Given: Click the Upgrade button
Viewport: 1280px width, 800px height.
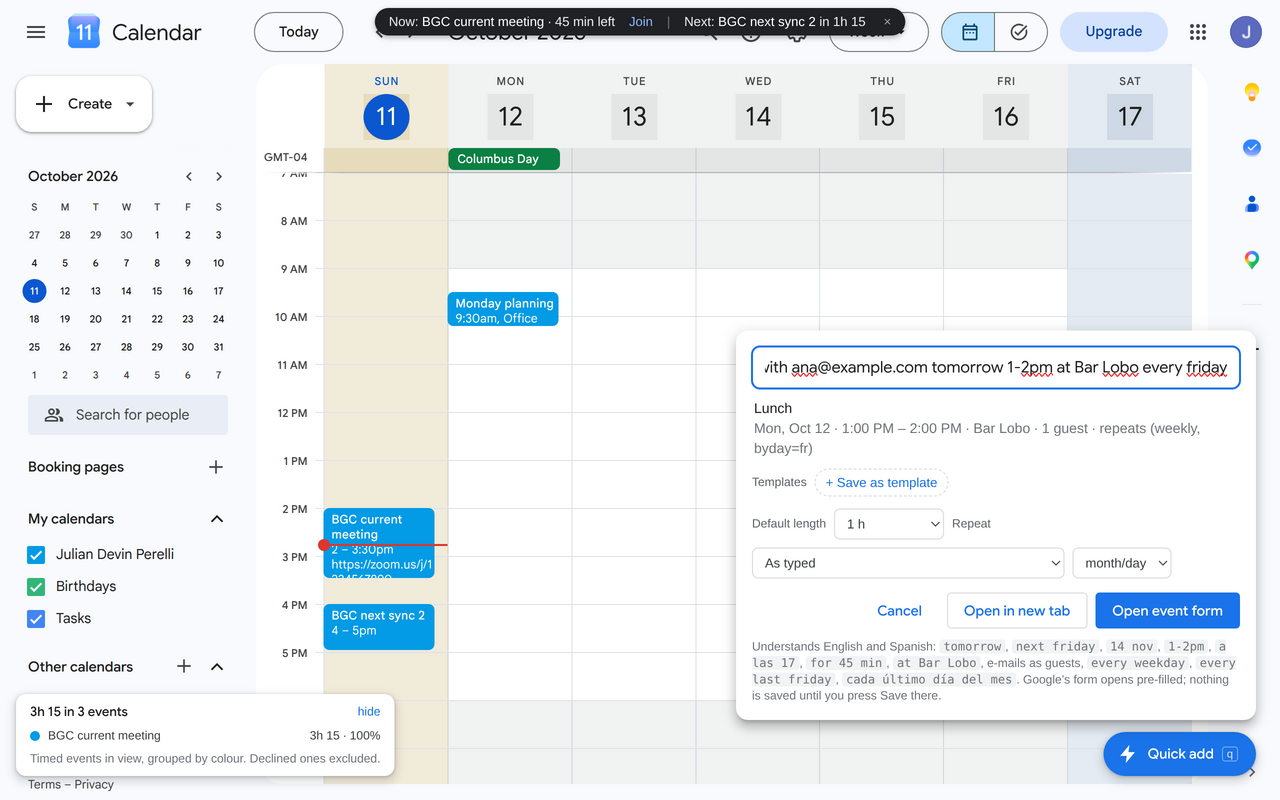Looking at the screenshot, I should [x=1113, y=32].
